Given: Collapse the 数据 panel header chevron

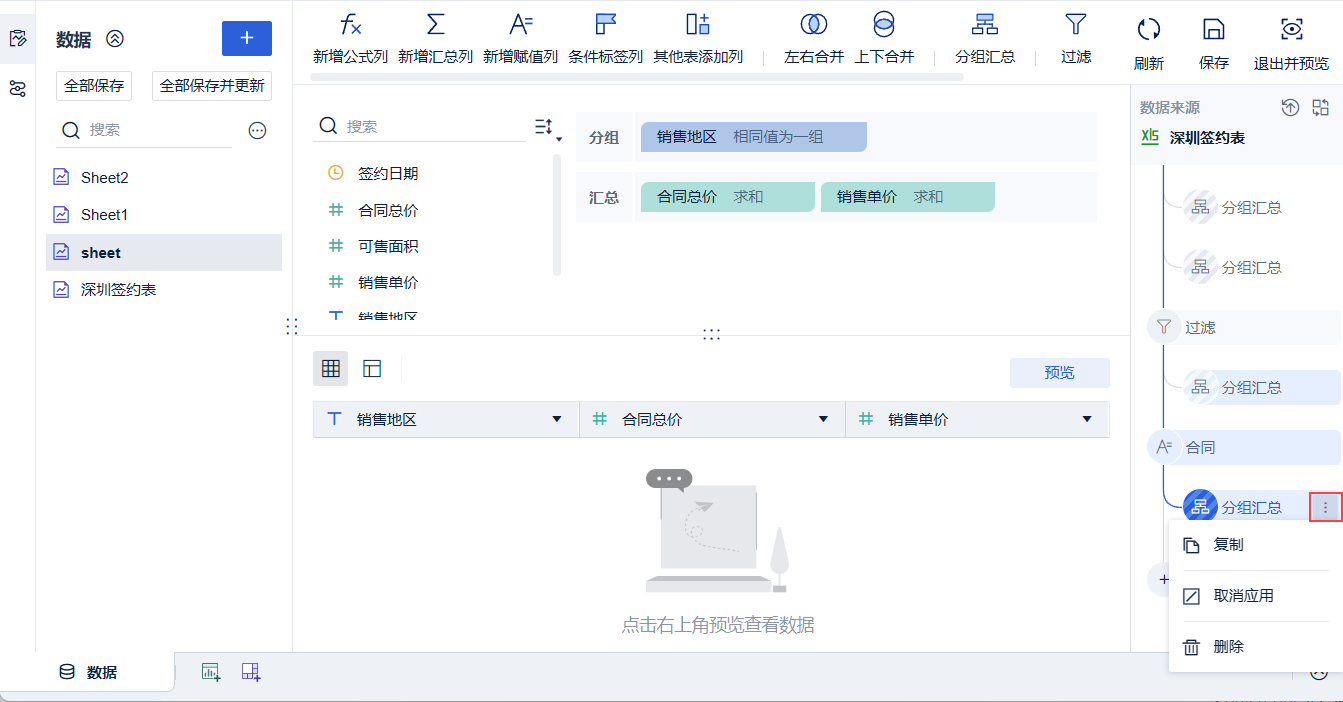Looking at the screenshot, I should [x=115, y=39].
